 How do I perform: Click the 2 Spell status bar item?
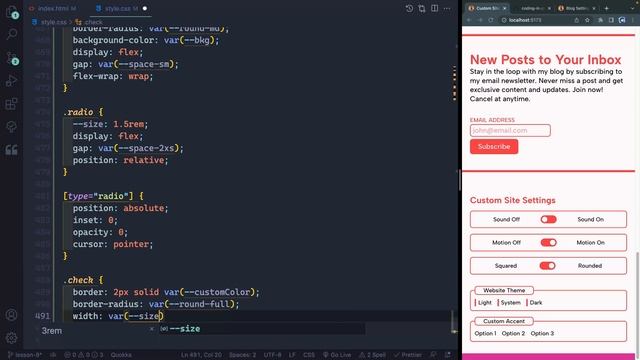click(373, 355)
